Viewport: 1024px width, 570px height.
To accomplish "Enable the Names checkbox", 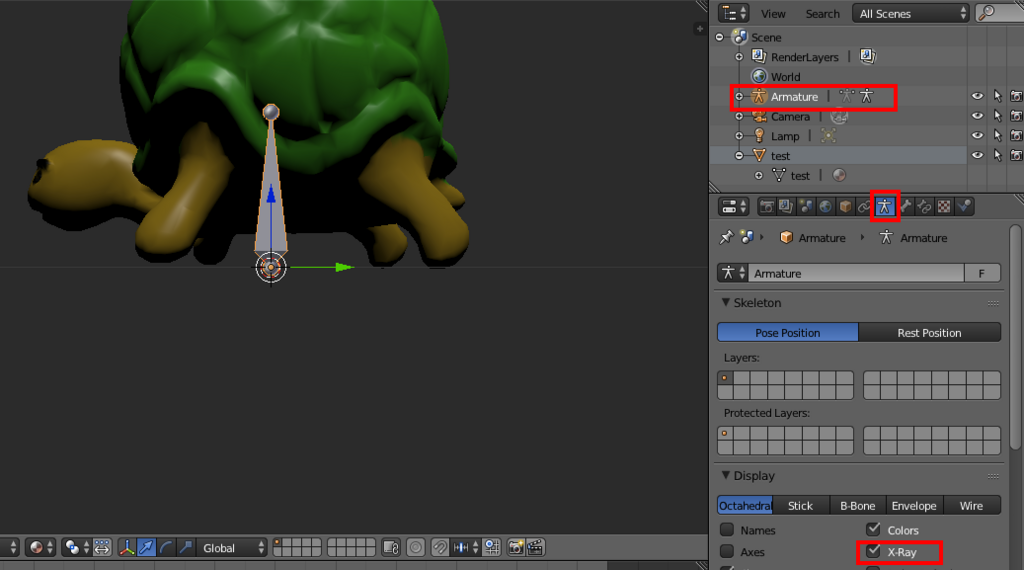I will point(727,530).
